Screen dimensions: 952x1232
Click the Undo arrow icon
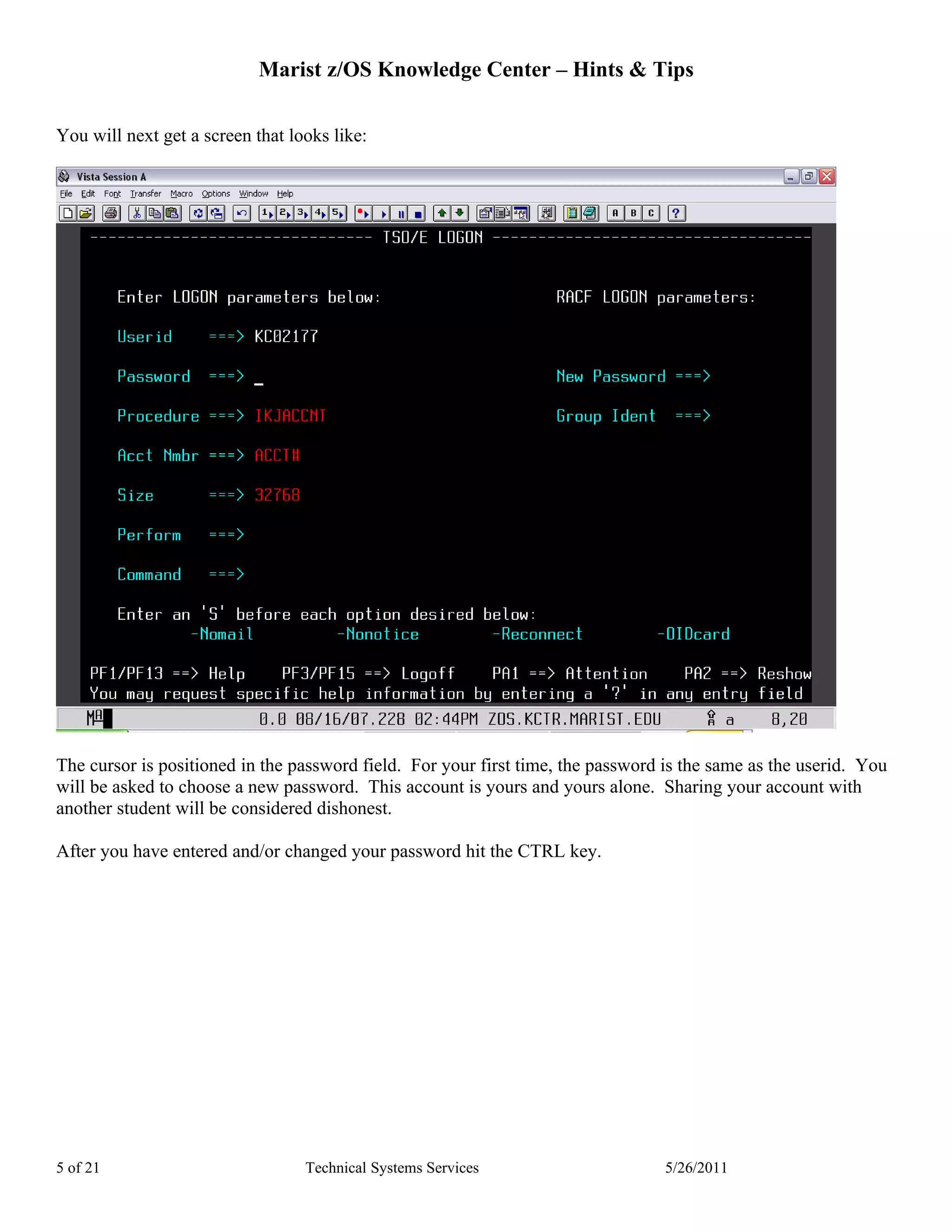[242, 213]
